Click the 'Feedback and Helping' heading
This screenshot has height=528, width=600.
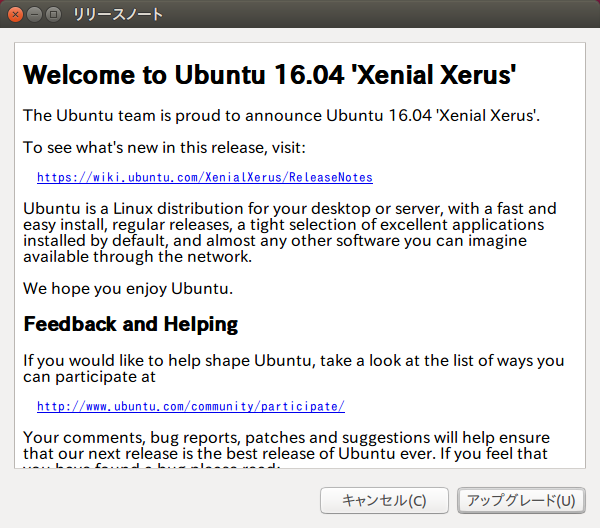(130, 325)
